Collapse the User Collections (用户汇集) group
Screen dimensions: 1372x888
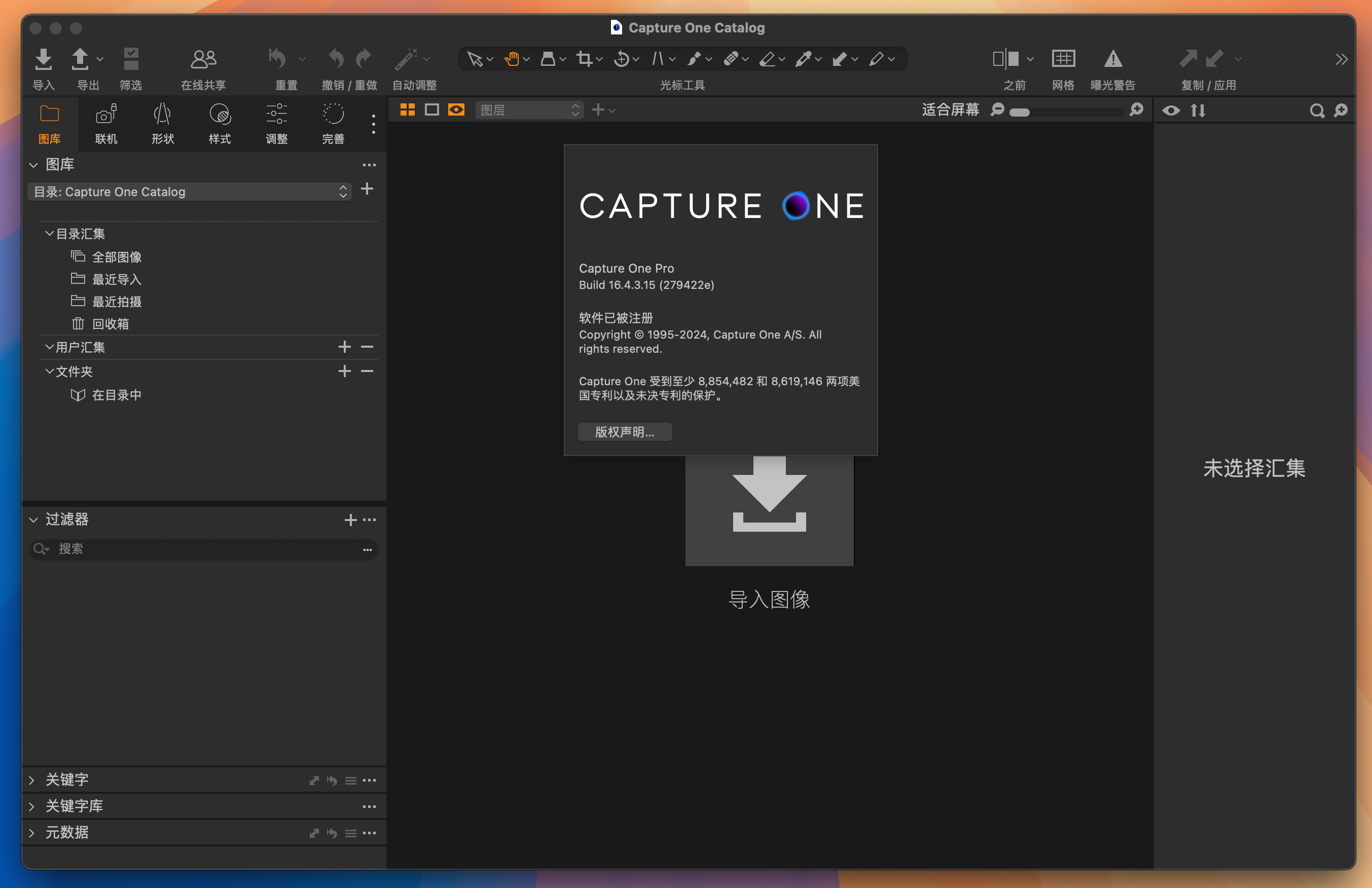click(x=50, y=347)
